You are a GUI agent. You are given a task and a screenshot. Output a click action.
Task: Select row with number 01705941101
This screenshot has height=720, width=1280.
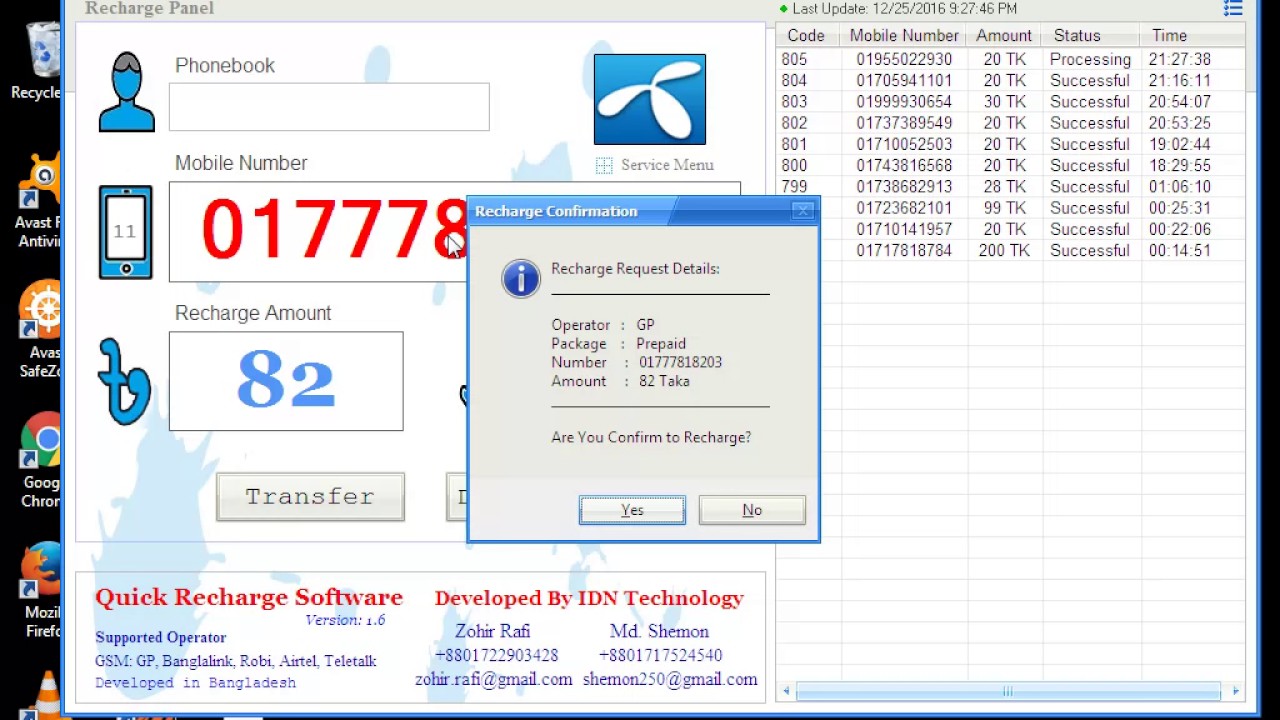pyautogui.click(x=1010, y=81)
